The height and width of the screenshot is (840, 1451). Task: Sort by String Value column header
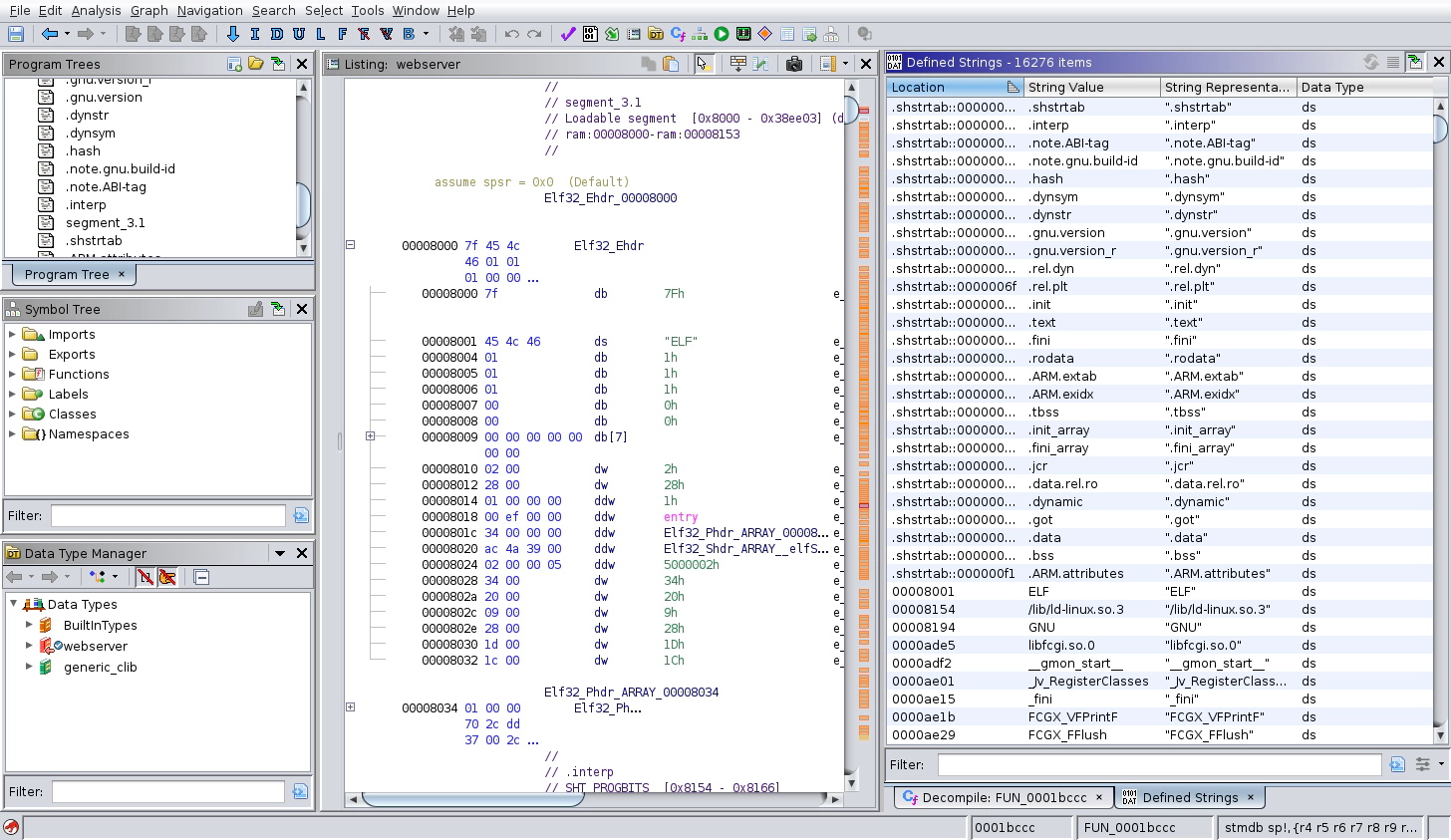1092,87
